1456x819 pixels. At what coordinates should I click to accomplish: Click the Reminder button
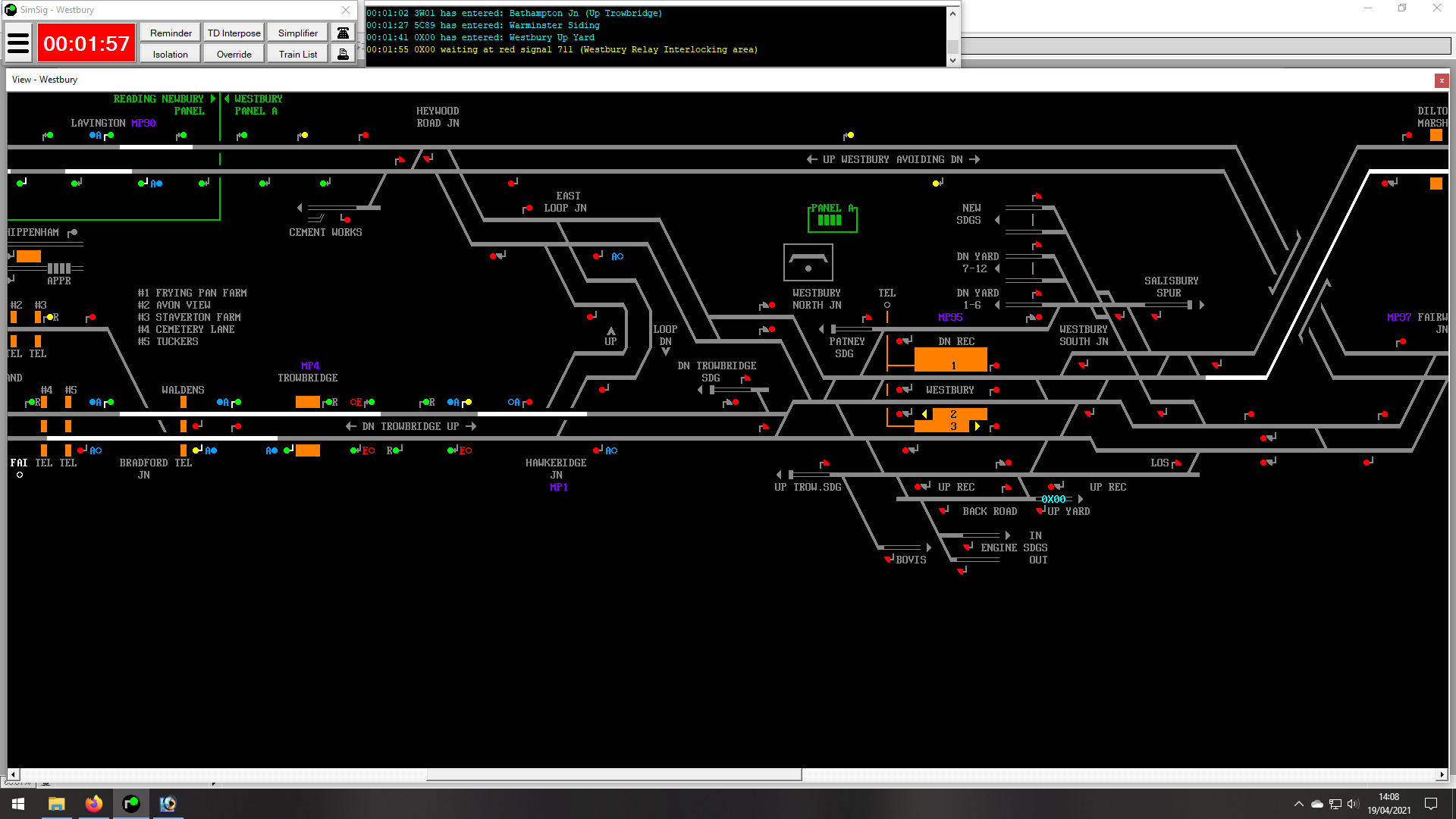[x=171, y=33]
